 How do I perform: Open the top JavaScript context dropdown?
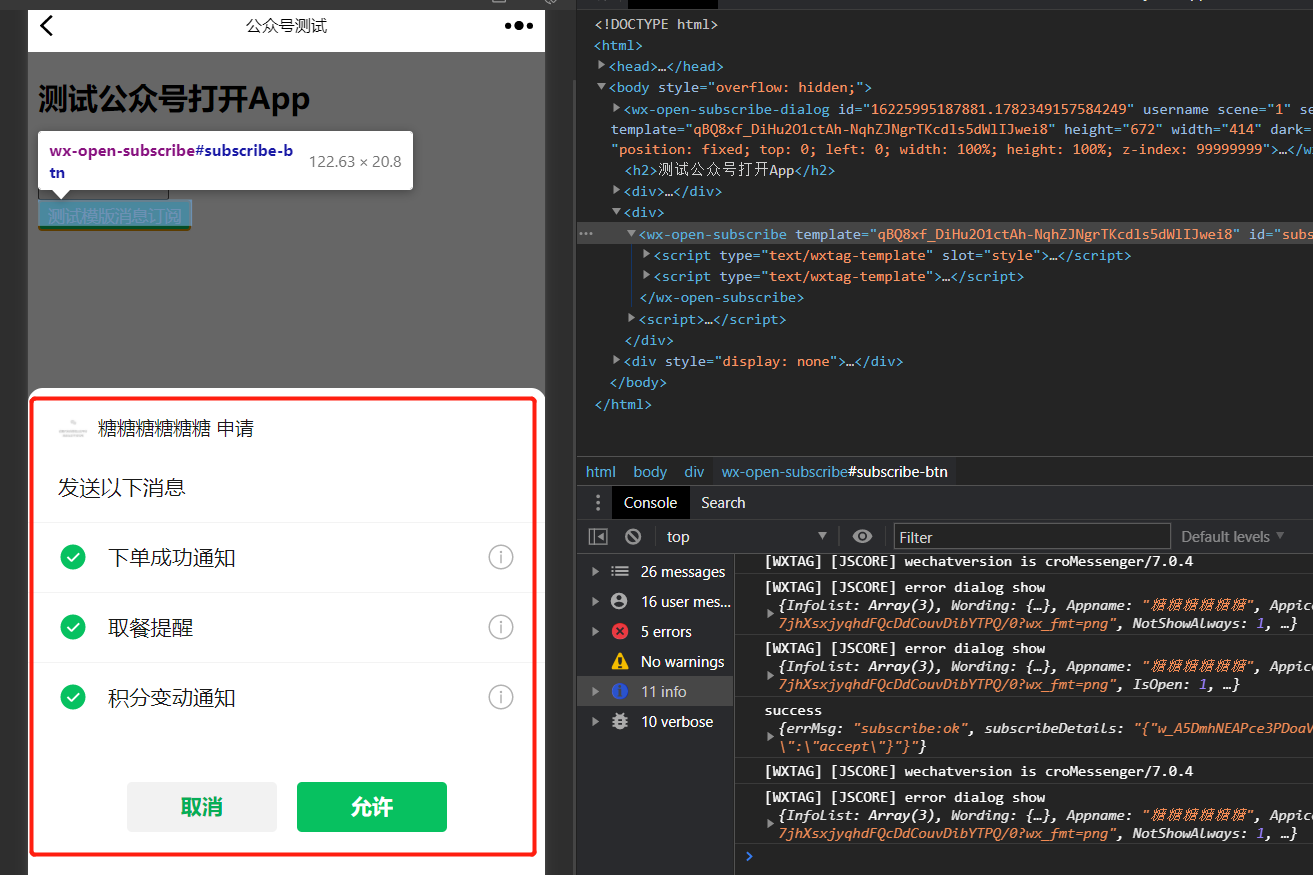tap(746, 537)
